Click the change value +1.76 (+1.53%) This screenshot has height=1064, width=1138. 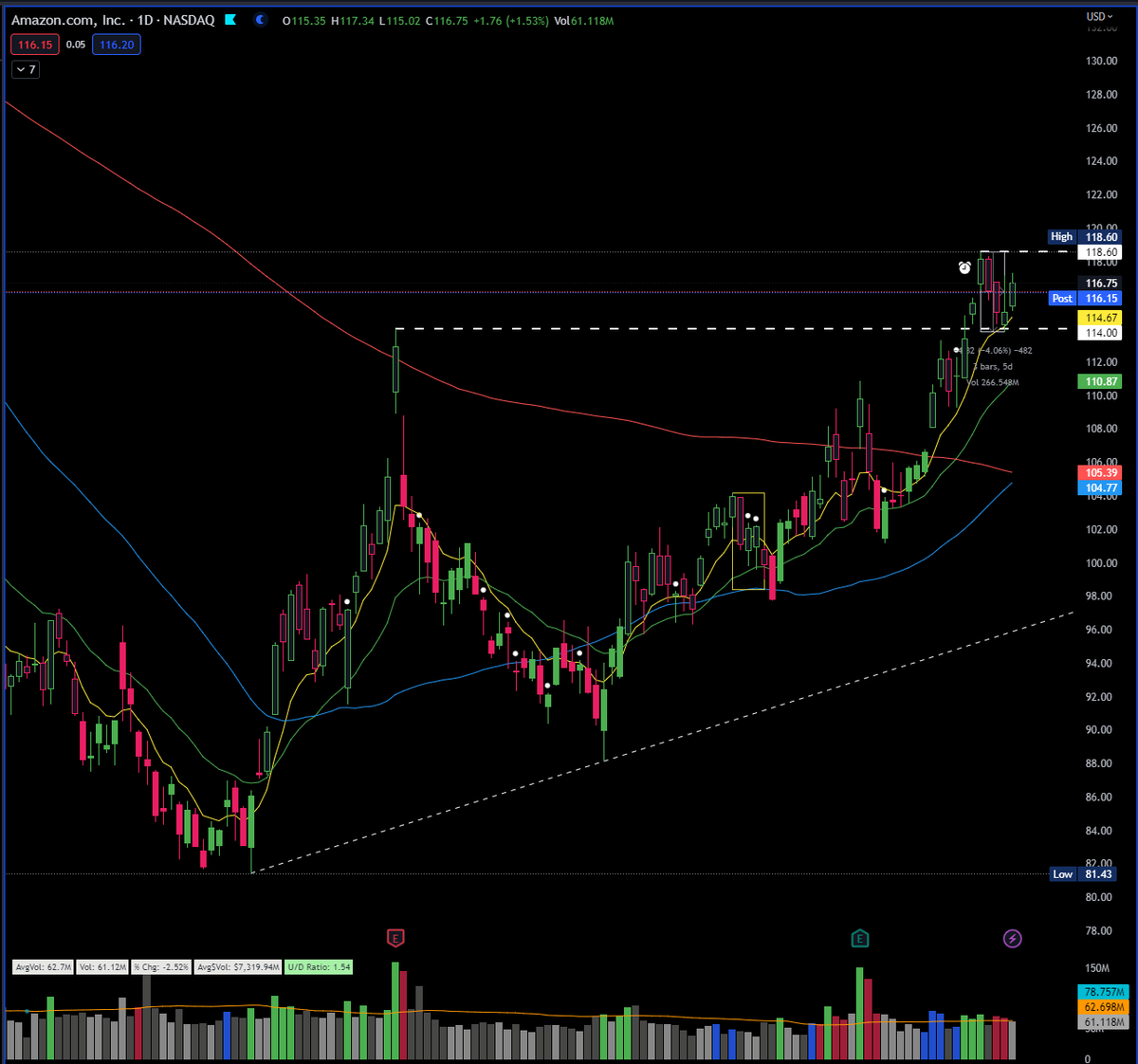point(511,20)
